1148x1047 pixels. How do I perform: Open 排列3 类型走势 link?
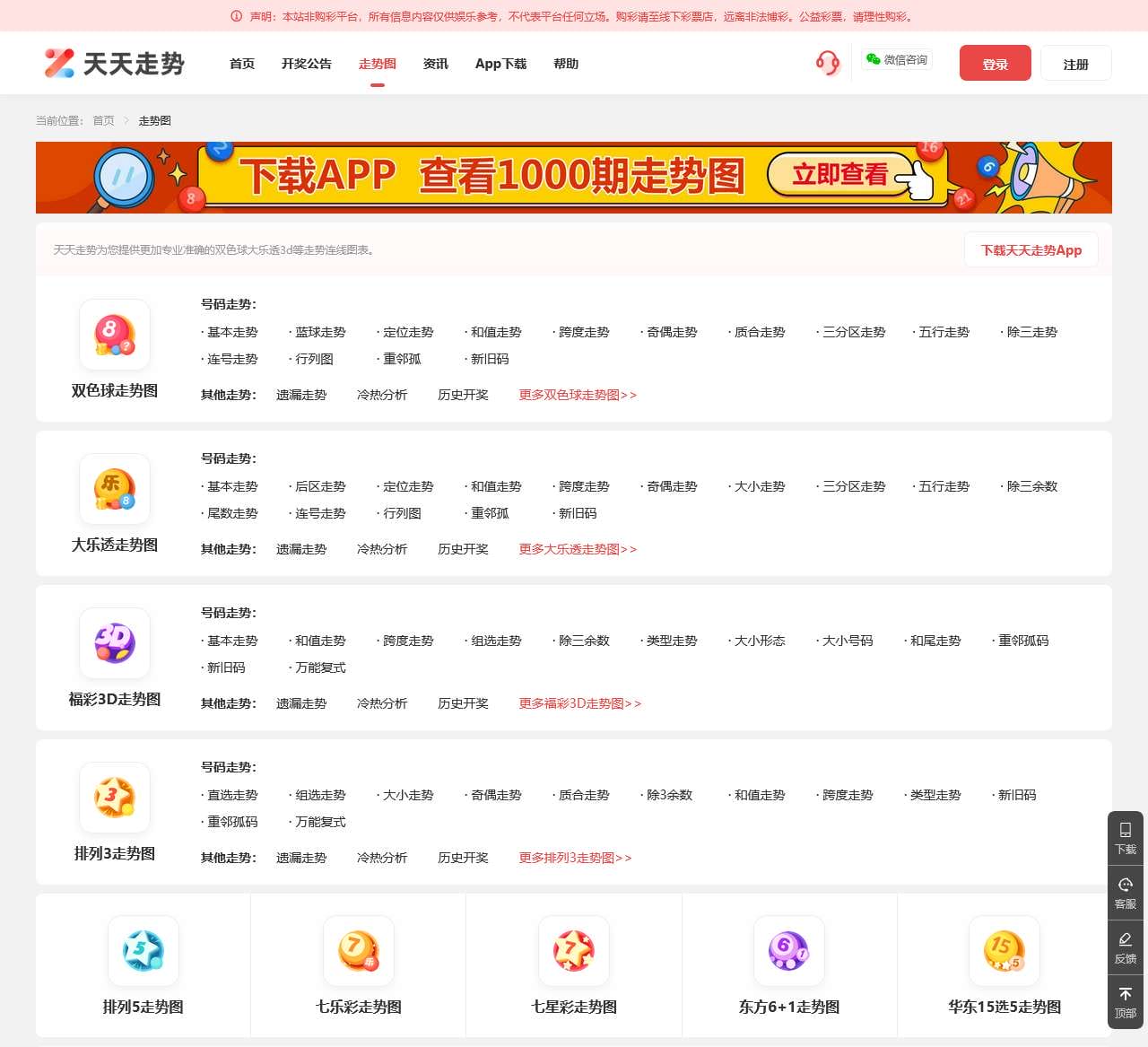coord(933,795)
